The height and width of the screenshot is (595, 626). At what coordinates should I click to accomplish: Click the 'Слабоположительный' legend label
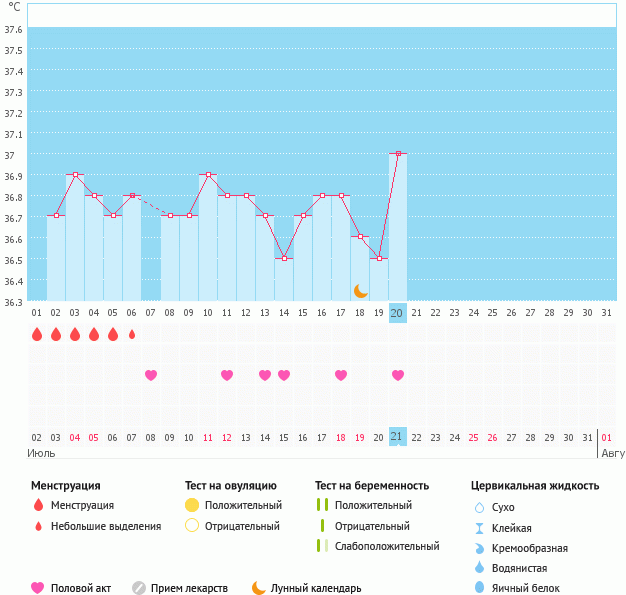pos(387,546)
